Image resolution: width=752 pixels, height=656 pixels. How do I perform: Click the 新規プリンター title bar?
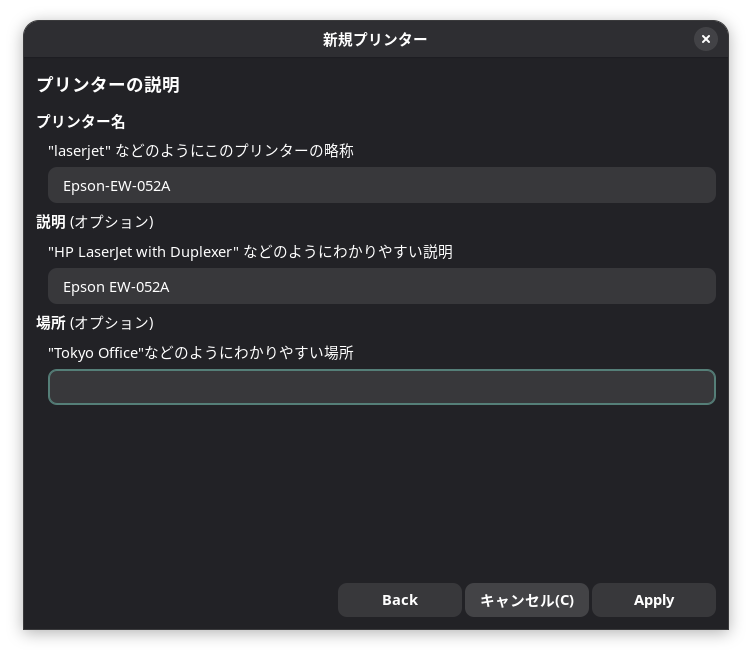click(375, 39)
